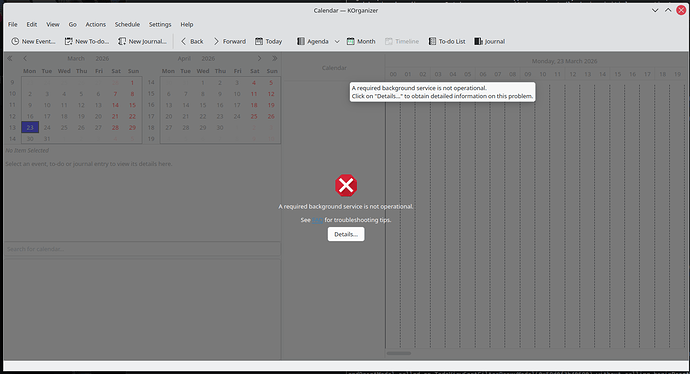Viewport: 690px width, 374px height.
Task: Go Forward using the right arrow
Action: (x=229, y=41)
